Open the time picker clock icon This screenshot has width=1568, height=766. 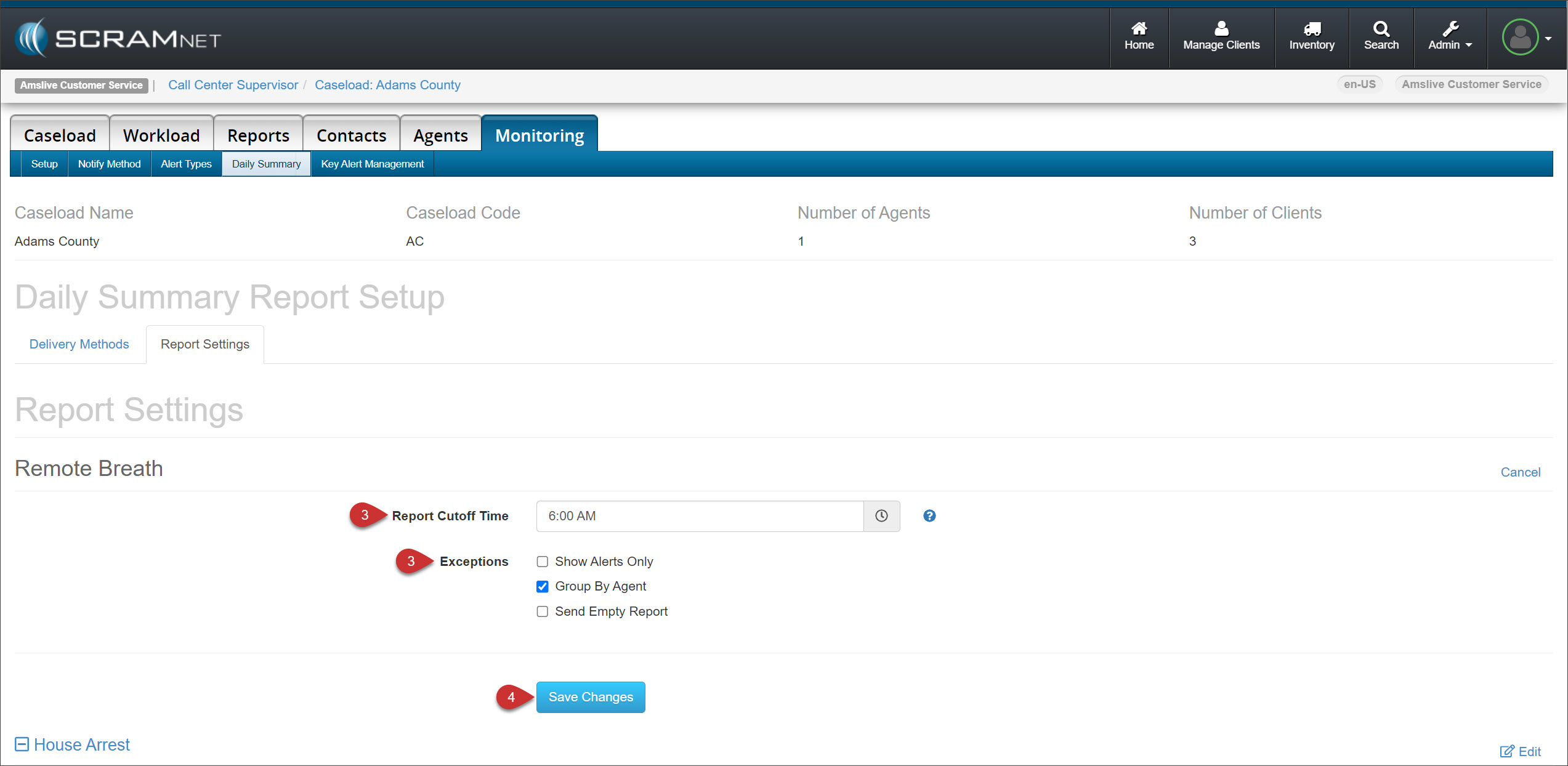[x=881, y=516]
